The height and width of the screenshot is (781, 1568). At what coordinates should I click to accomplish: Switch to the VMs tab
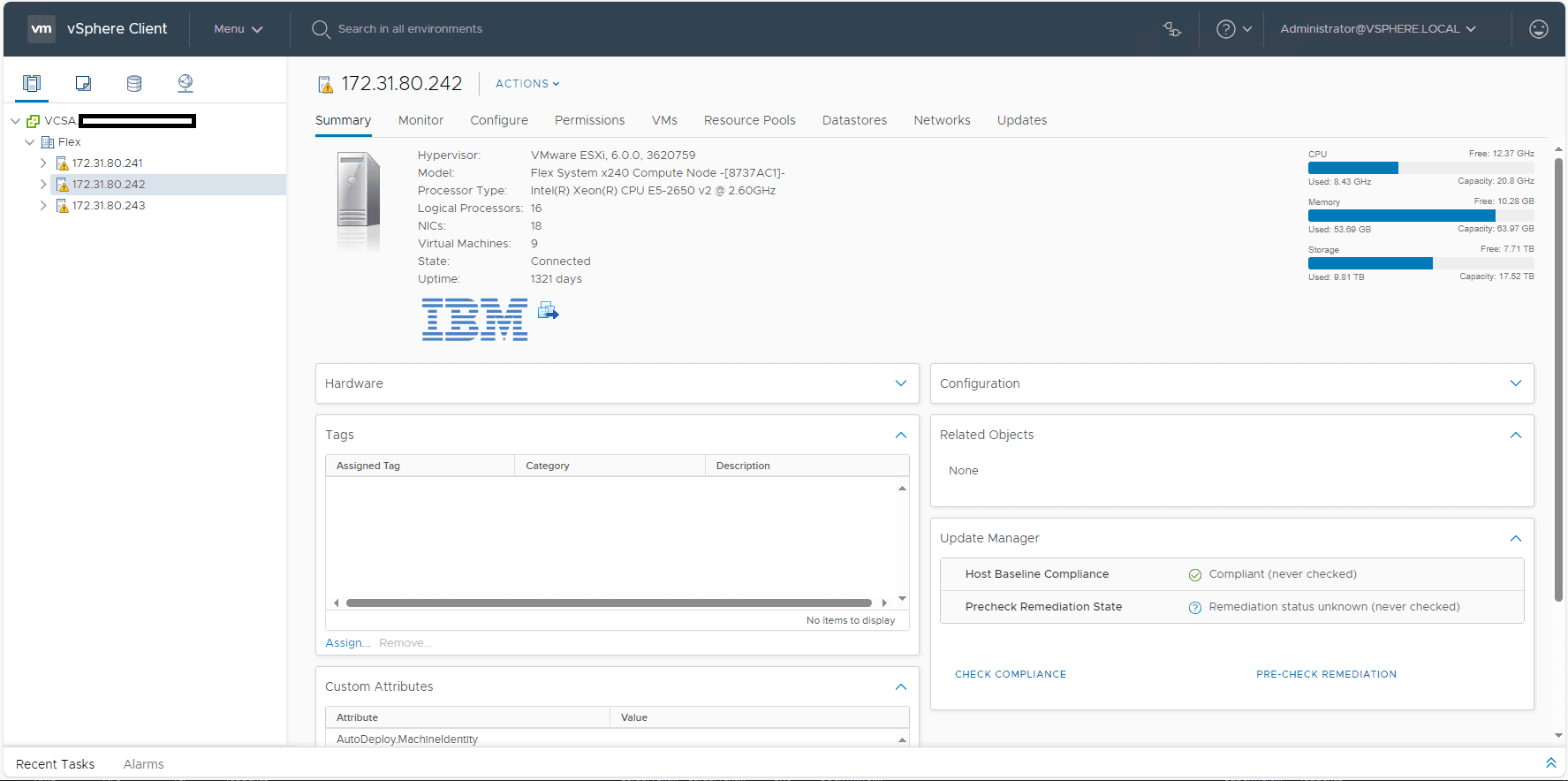[664, 120]
